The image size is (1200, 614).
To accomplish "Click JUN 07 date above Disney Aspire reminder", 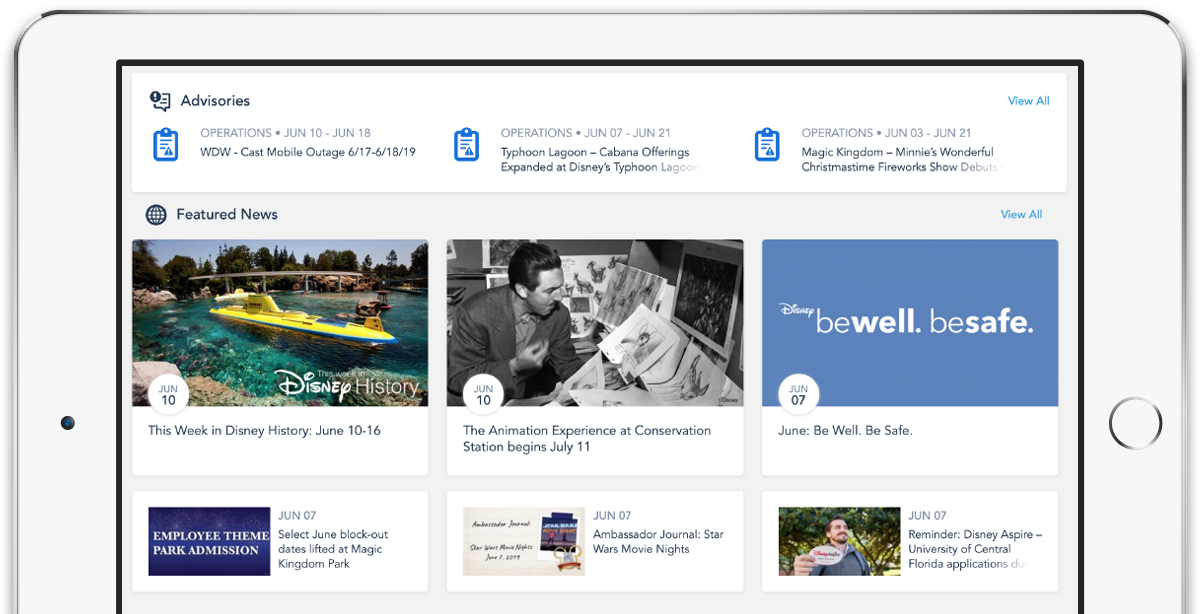I will (927, 516).
